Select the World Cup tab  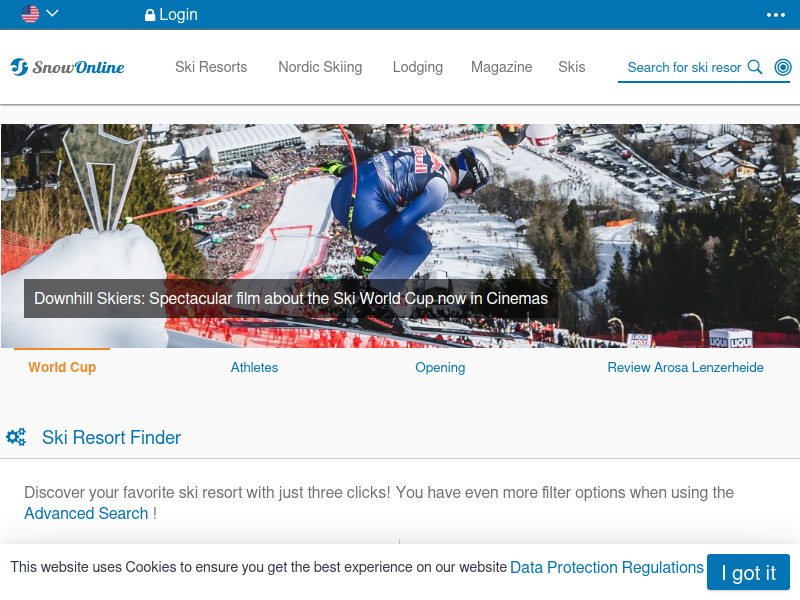click(x=62, y=367)
